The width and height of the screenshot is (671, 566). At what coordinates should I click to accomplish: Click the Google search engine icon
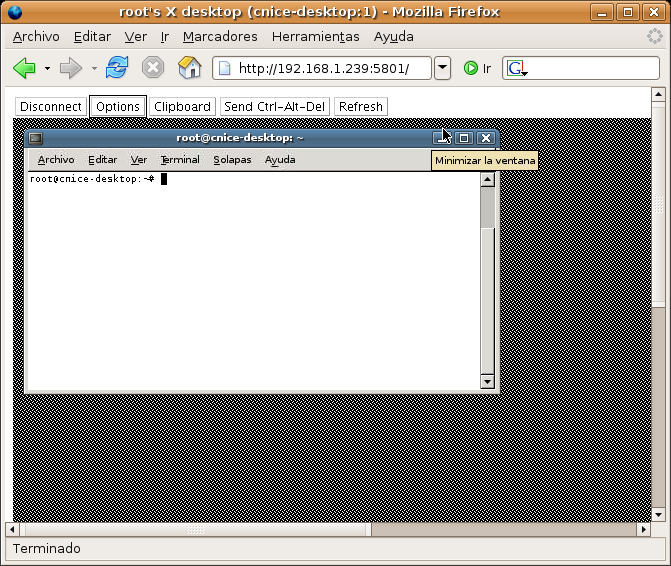(x=516, y=68)
